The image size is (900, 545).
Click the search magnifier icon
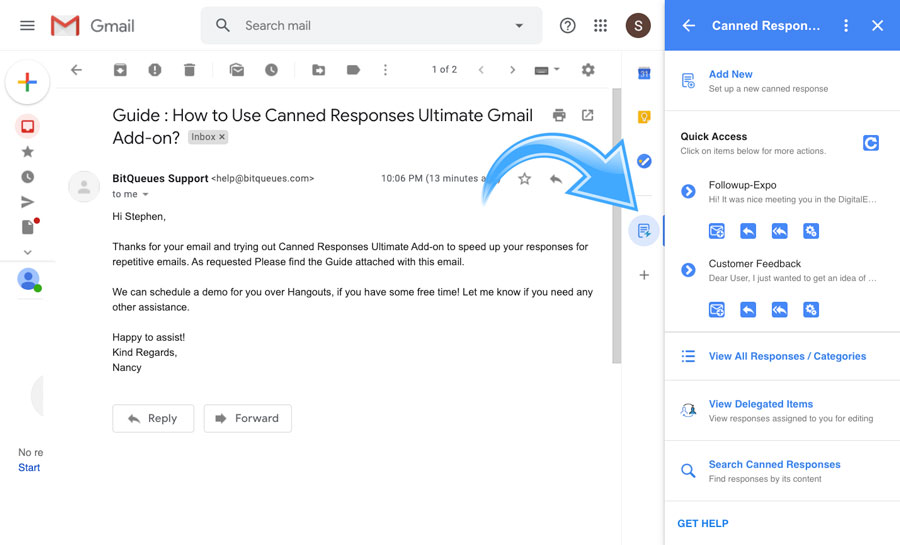[x=223, y=25]
